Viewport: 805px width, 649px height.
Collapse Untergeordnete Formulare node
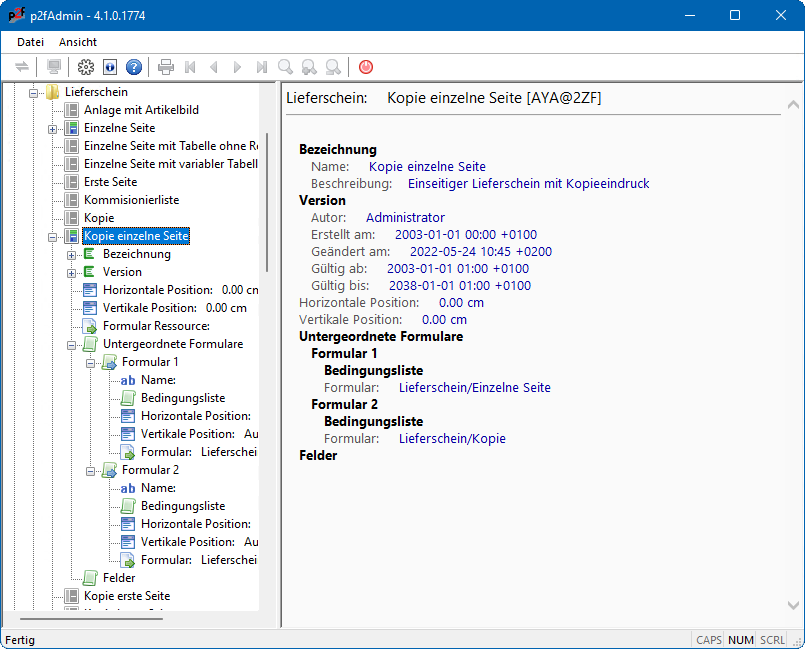click(72, 344)
